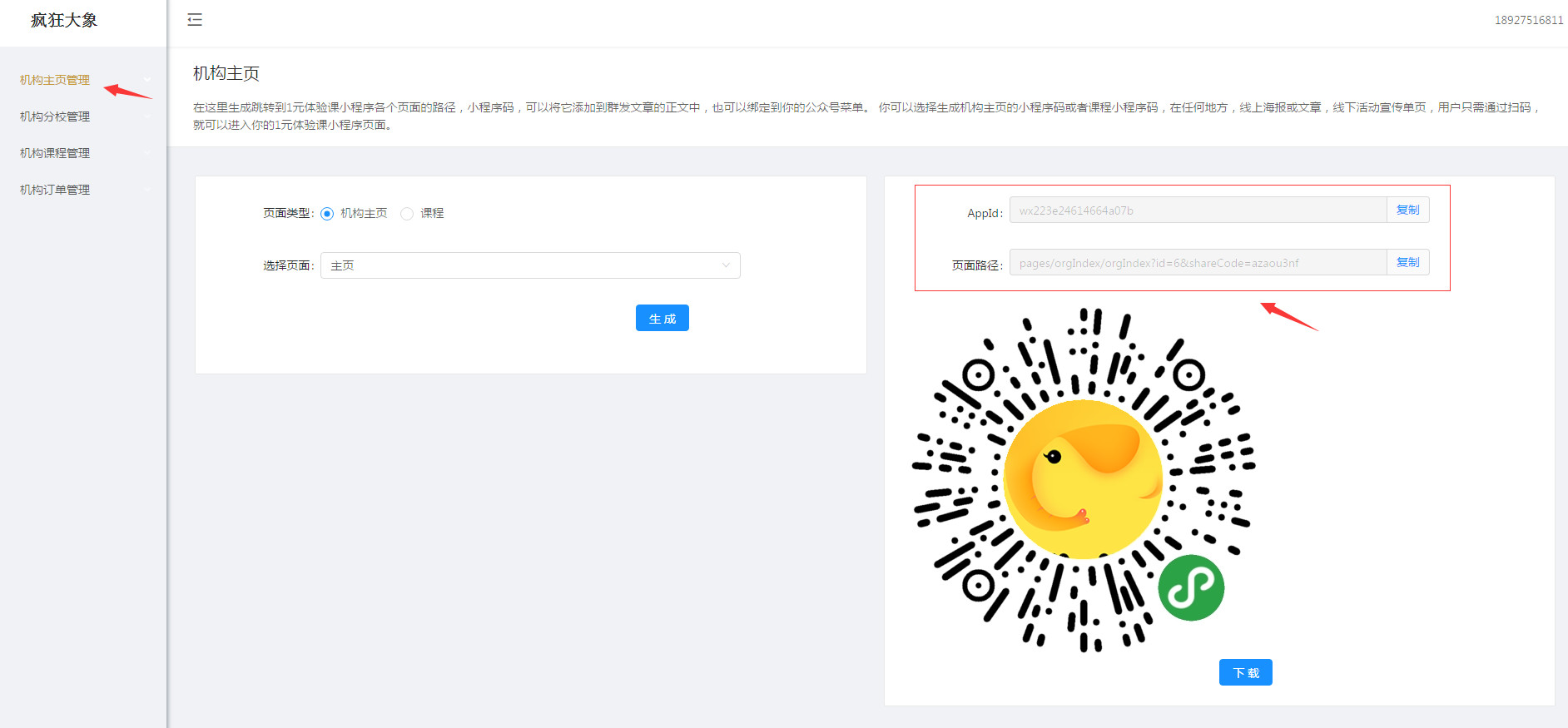
Task: Select the 机构主页 radio button
Action: pyautogui.click(x=327, y=214)
